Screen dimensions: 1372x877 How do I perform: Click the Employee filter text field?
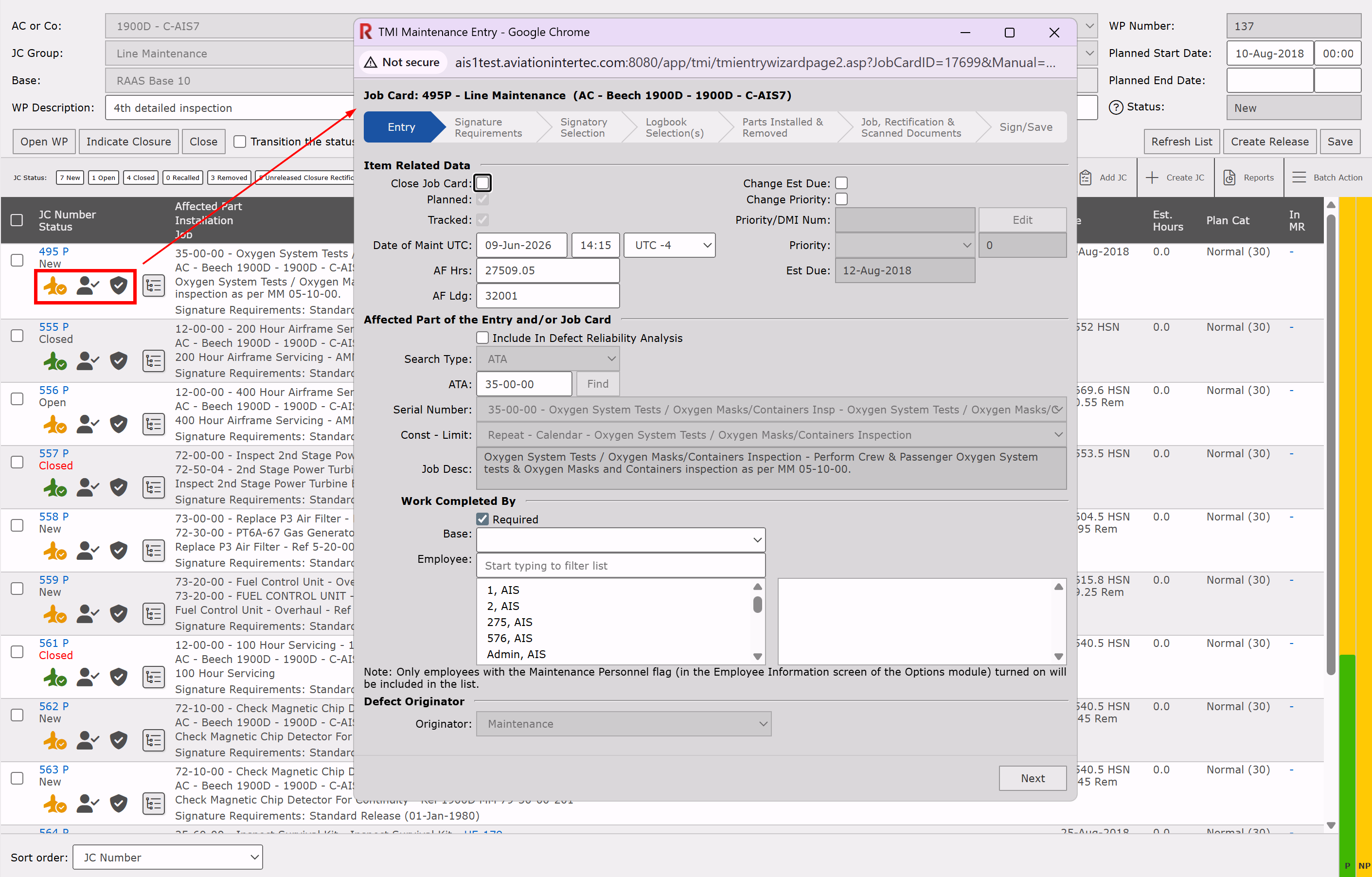tap(621, 565)
